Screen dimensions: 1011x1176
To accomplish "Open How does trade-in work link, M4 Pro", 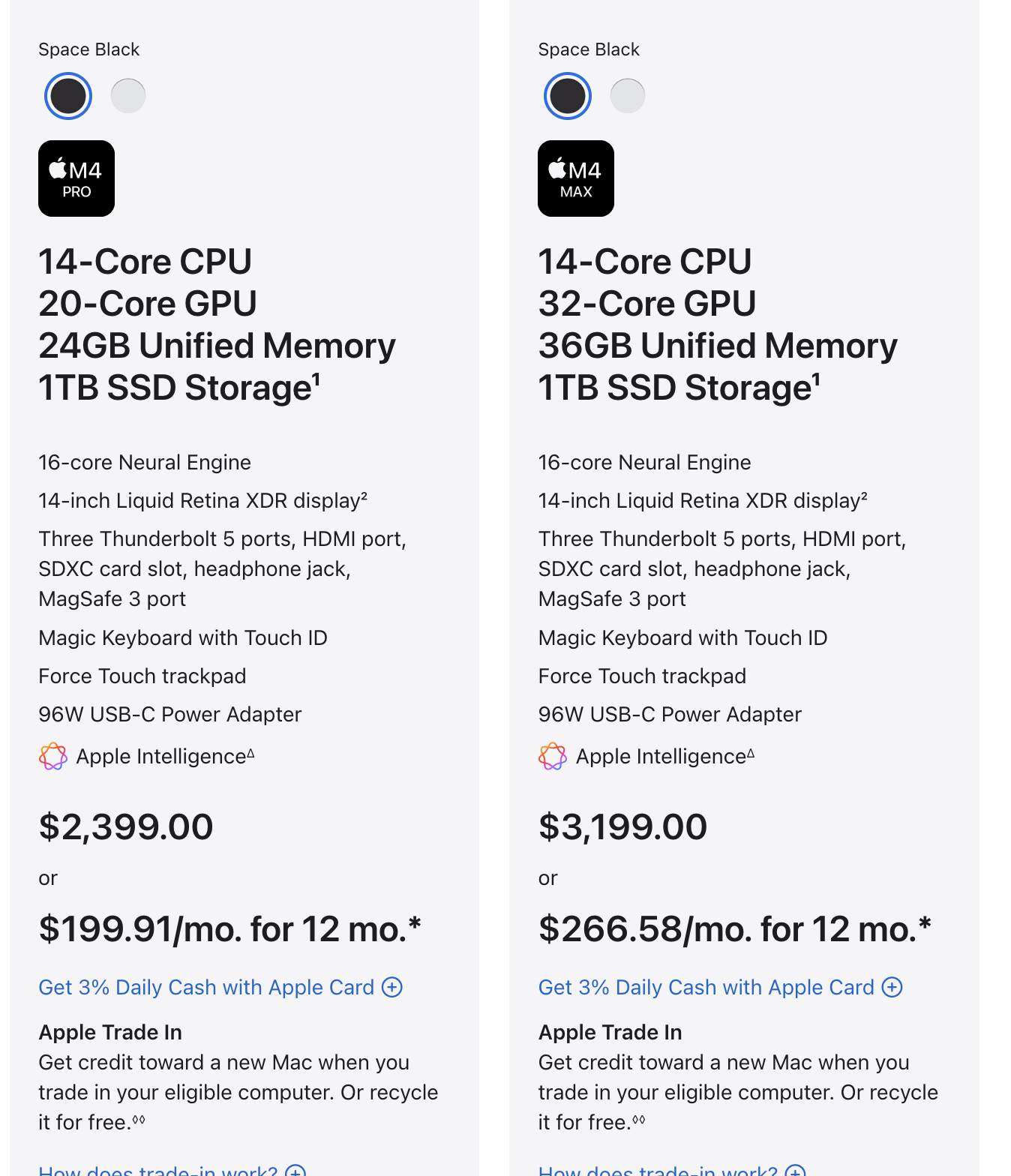I will 158,1170.
